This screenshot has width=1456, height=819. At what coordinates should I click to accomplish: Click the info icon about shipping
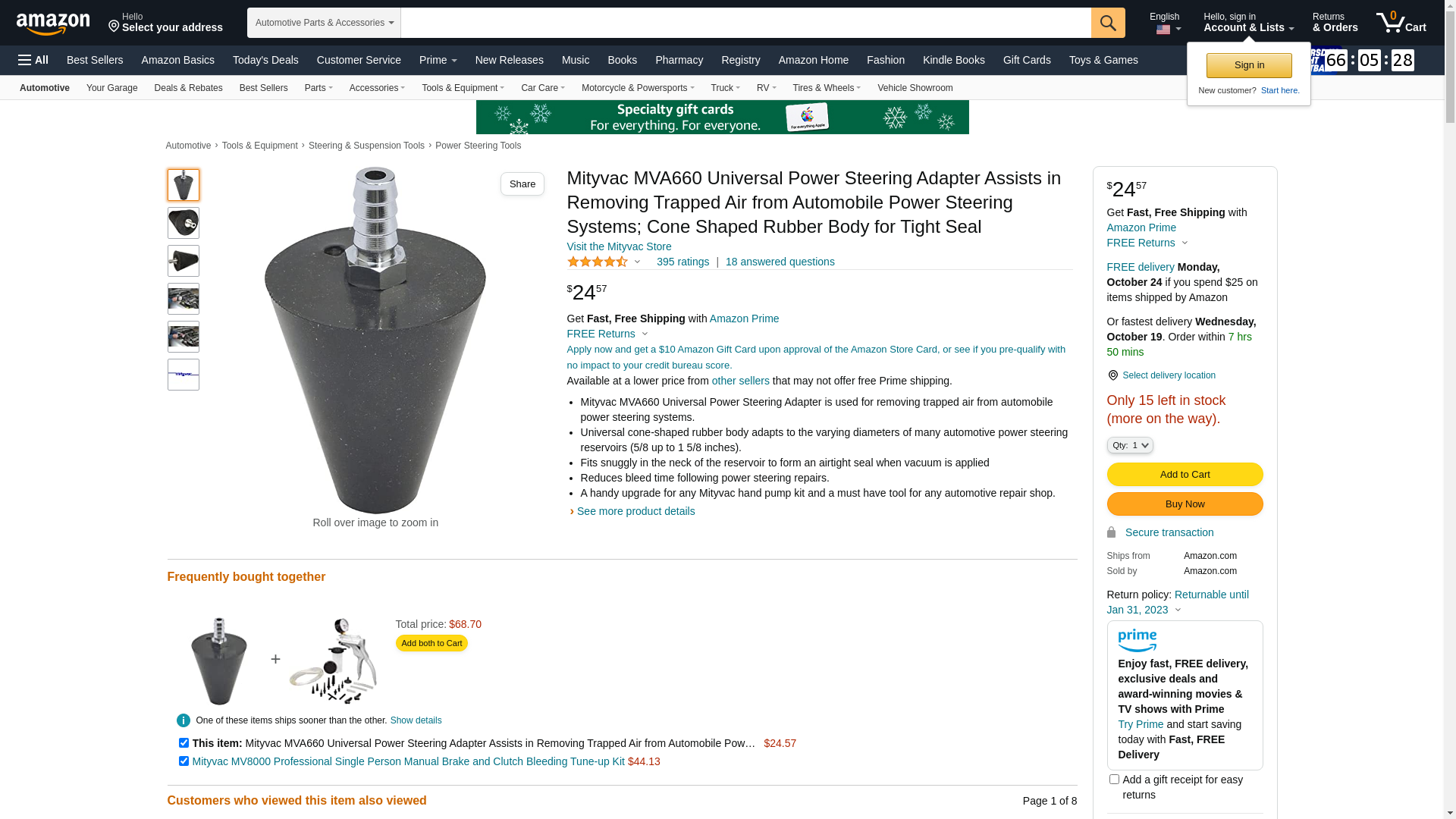click(x=184, y=720)
